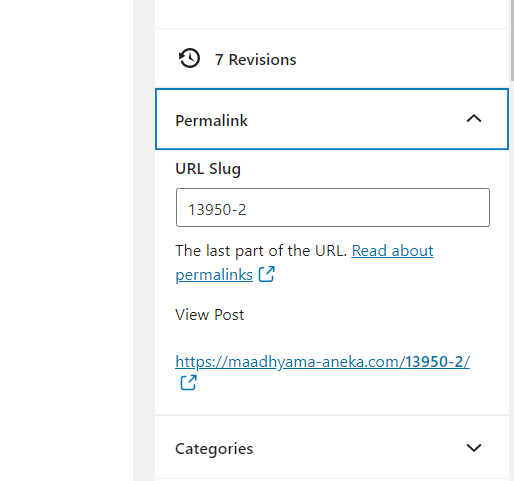Collapse the Permalink panel chevron
The width and height of the screenshot is (514, 481).
click(474, 119)
